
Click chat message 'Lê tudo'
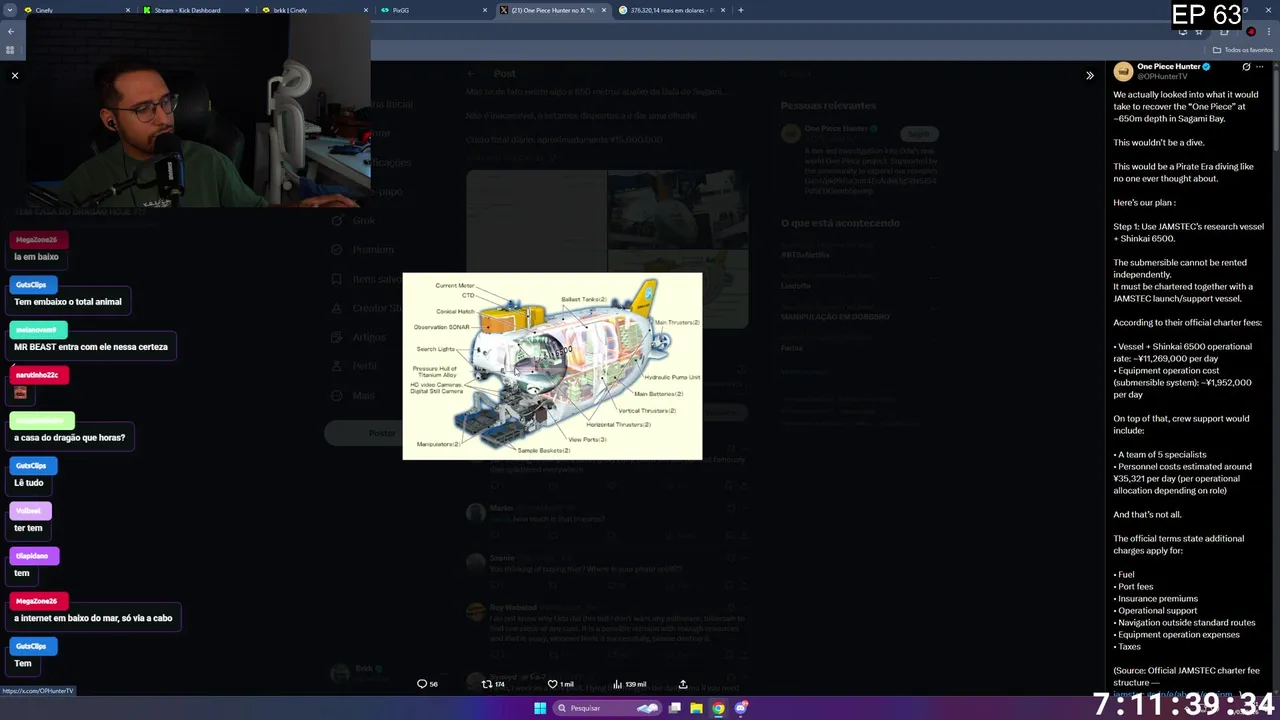[28, 483]
